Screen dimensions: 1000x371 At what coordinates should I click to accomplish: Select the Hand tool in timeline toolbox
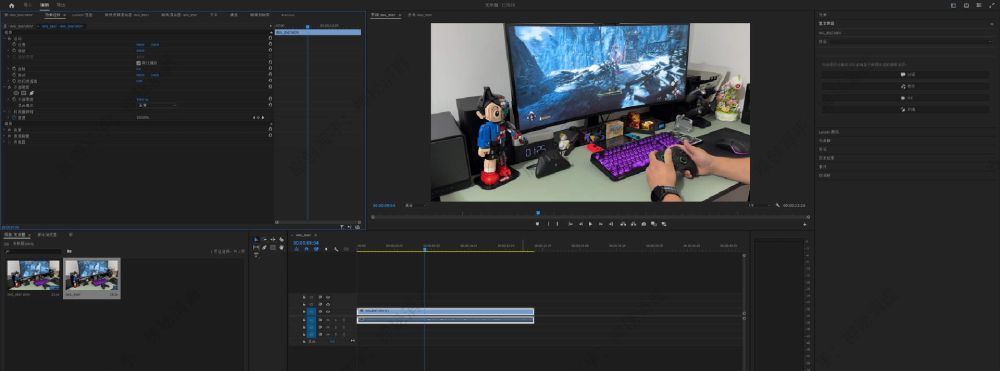click(281, 247)
